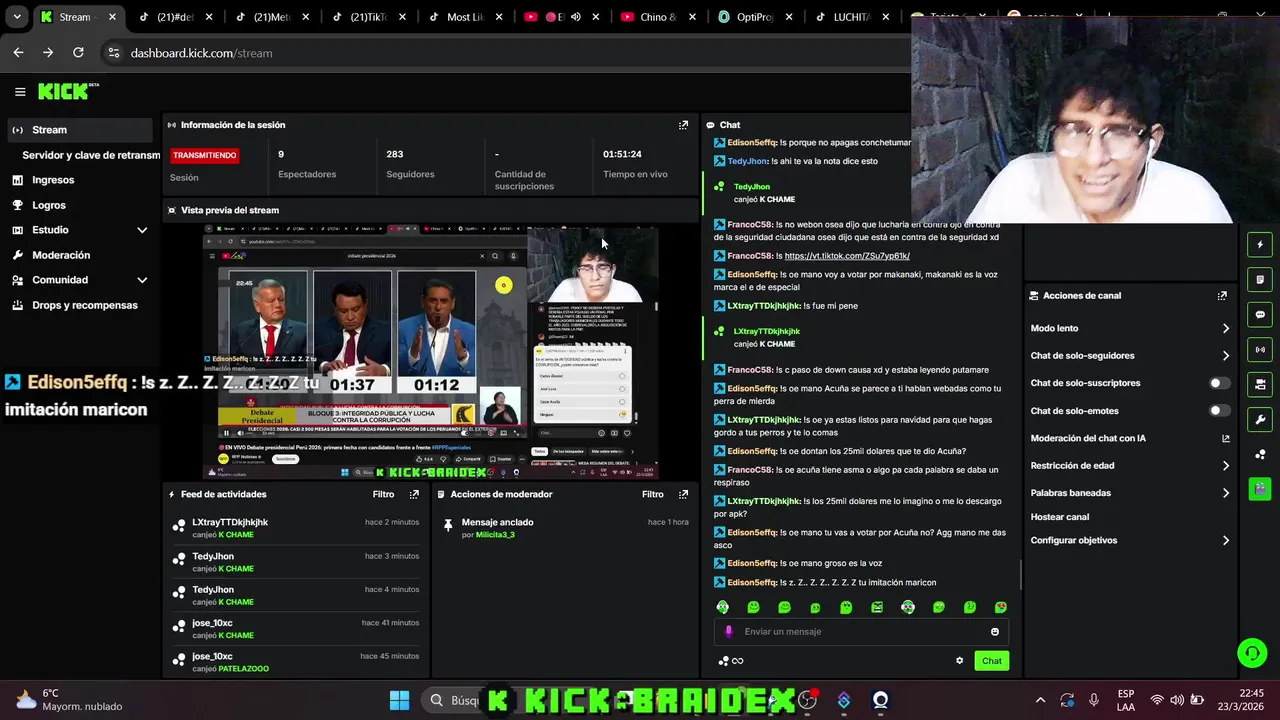Toggle Chat de solo-suscriptores switch

(1219, 383)
